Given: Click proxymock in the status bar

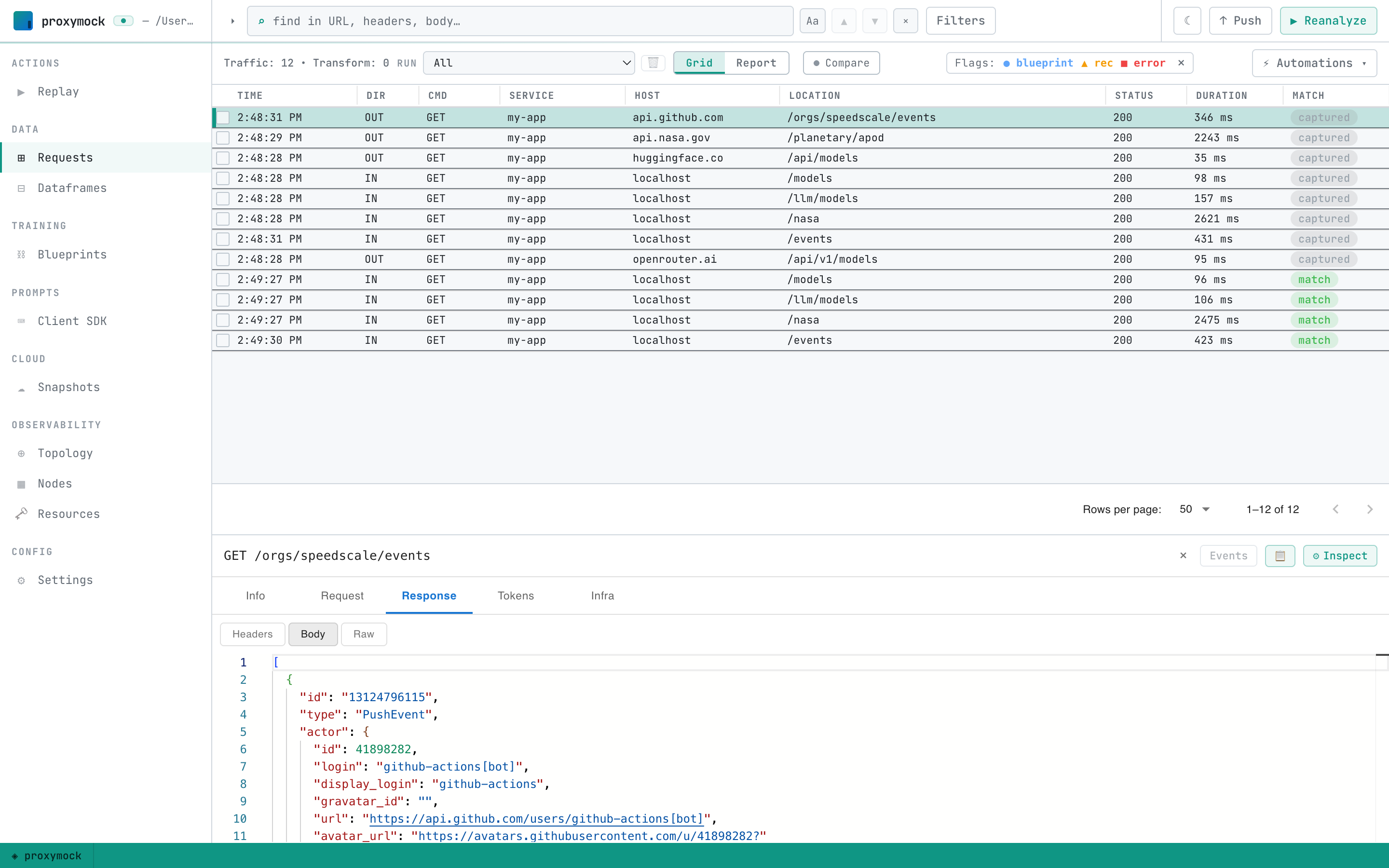Looking at the screenshot, I should pos(47,855).
